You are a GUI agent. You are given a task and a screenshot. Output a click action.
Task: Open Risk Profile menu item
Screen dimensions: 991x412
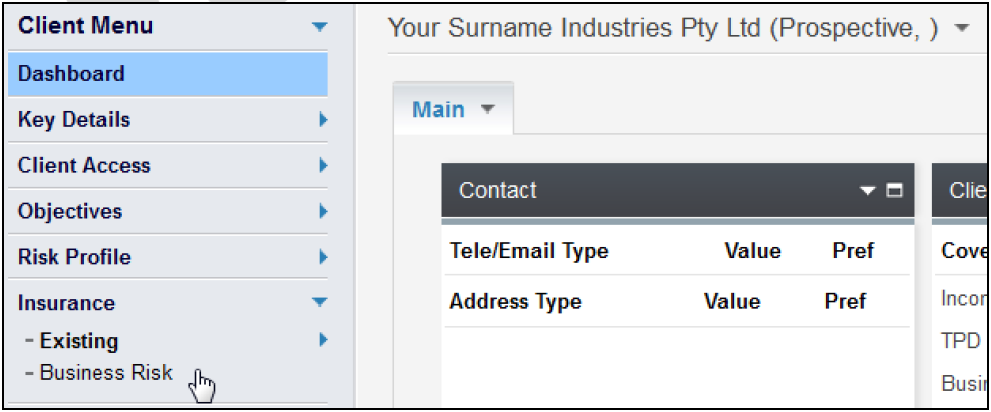tap(74, 258)
